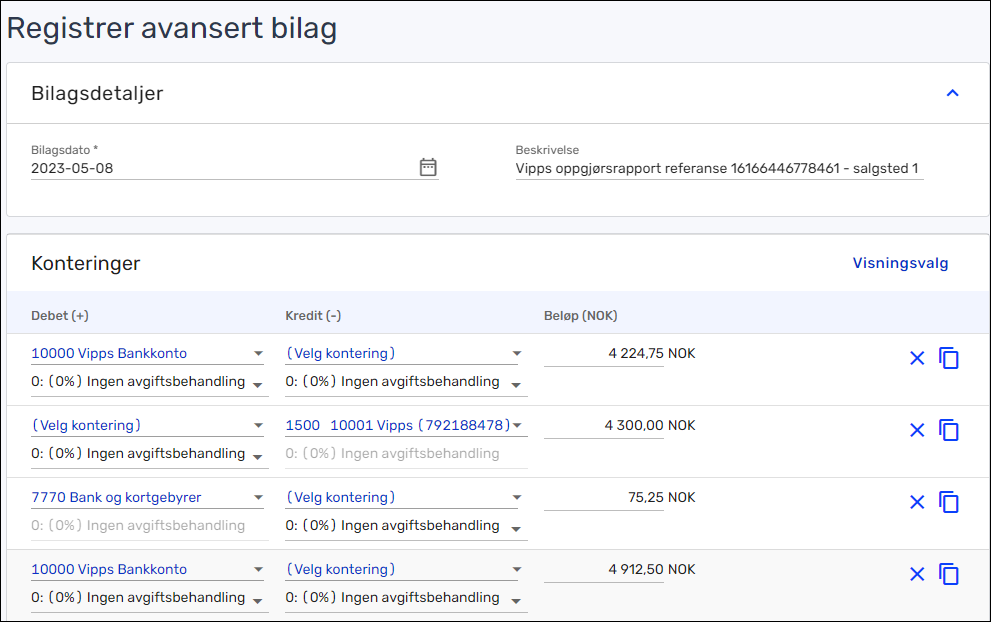Delete the 4 224,75 NOK row
Screen dimensions: 991x622
pyautogui.click(x=917, y=358)
